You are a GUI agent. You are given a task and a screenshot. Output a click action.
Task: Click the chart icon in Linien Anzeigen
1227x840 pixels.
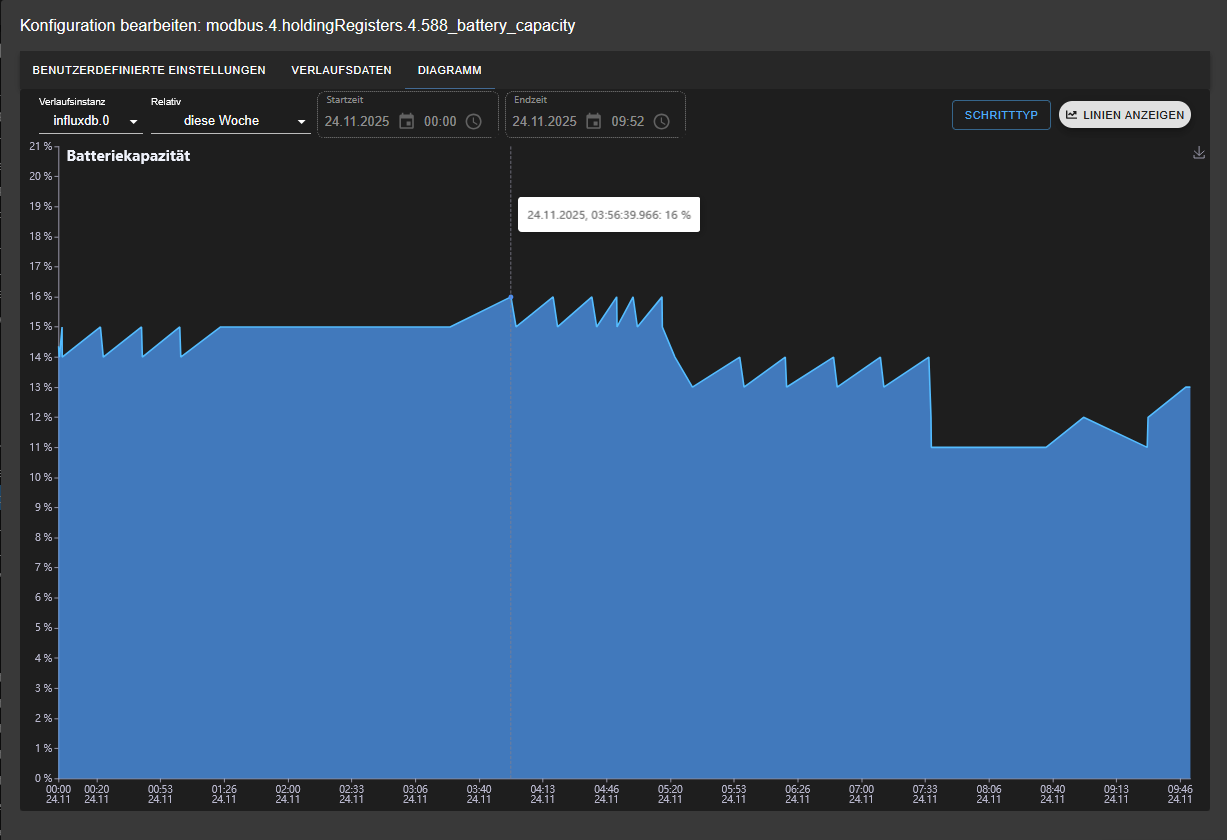[1072, 115]
